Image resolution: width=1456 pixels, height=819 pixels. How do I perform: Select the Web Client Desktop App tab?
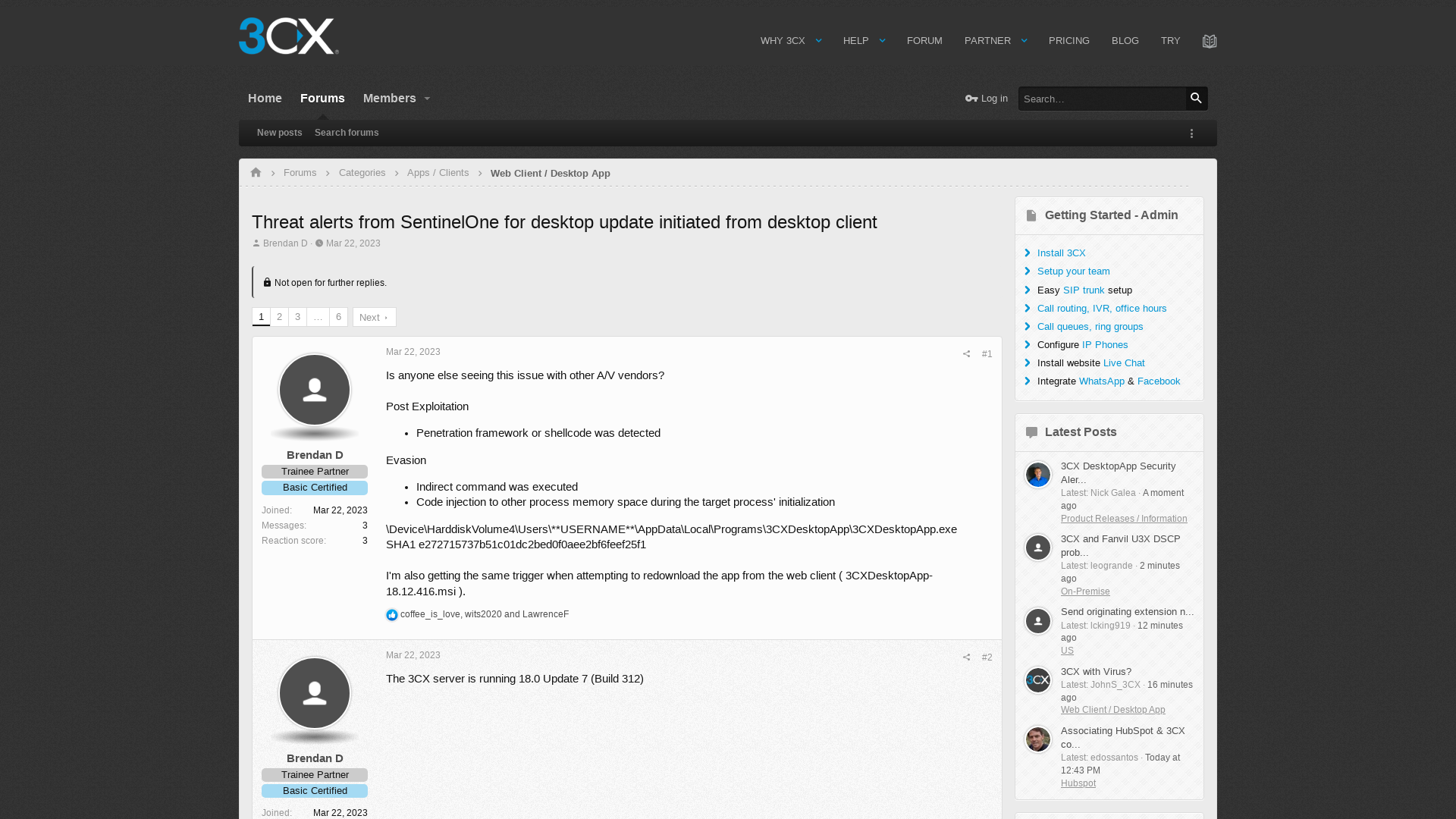[550, 172]
